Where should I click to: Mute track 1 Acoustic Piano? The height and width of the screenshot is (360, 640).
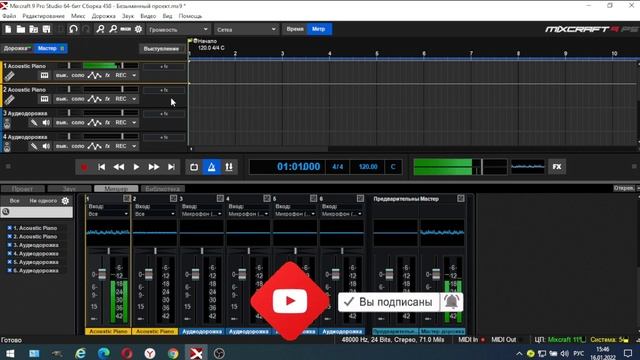(62, 76)
